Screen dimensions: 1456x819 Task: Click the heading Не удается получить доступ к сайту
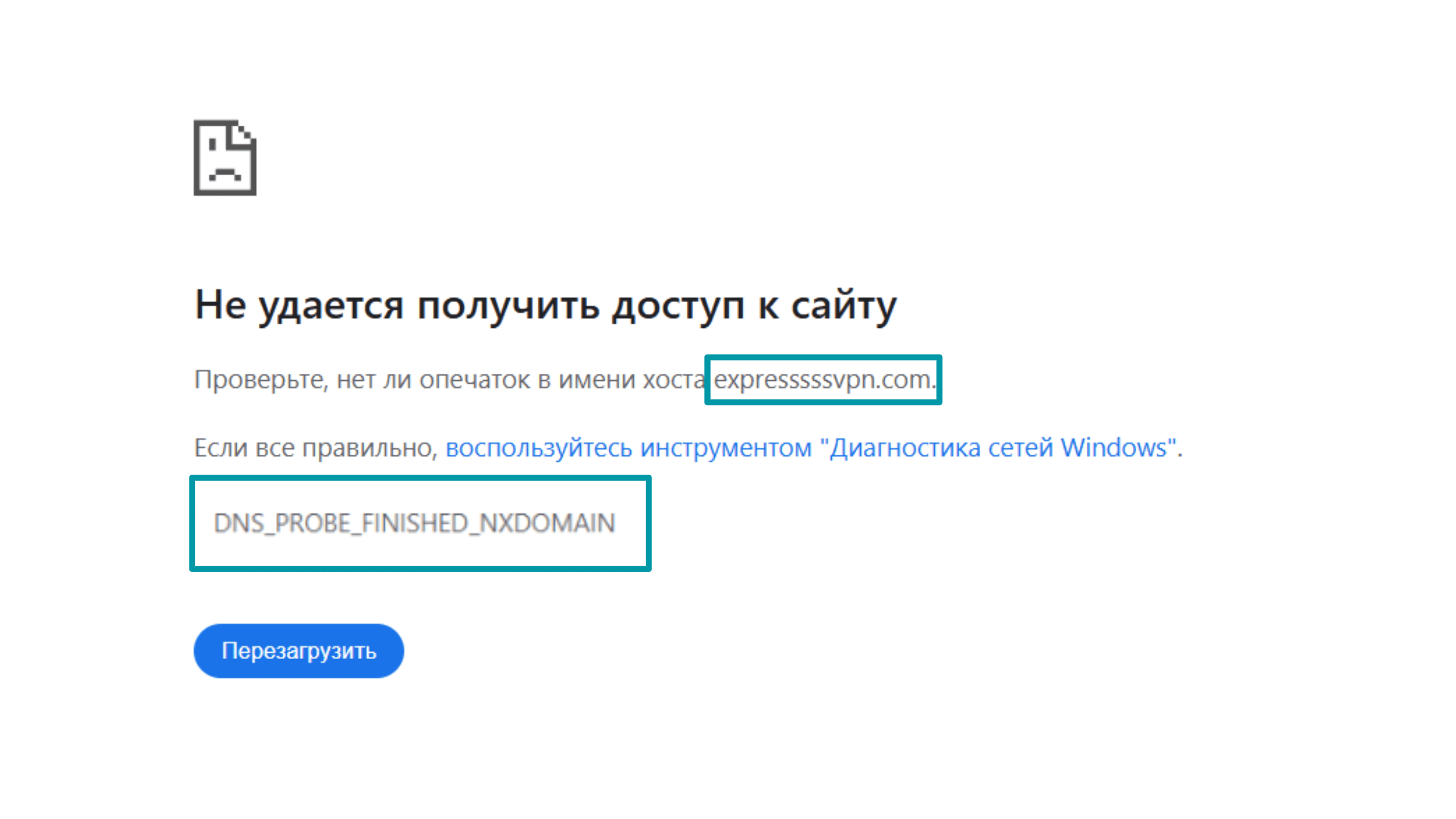coord(545,305)
